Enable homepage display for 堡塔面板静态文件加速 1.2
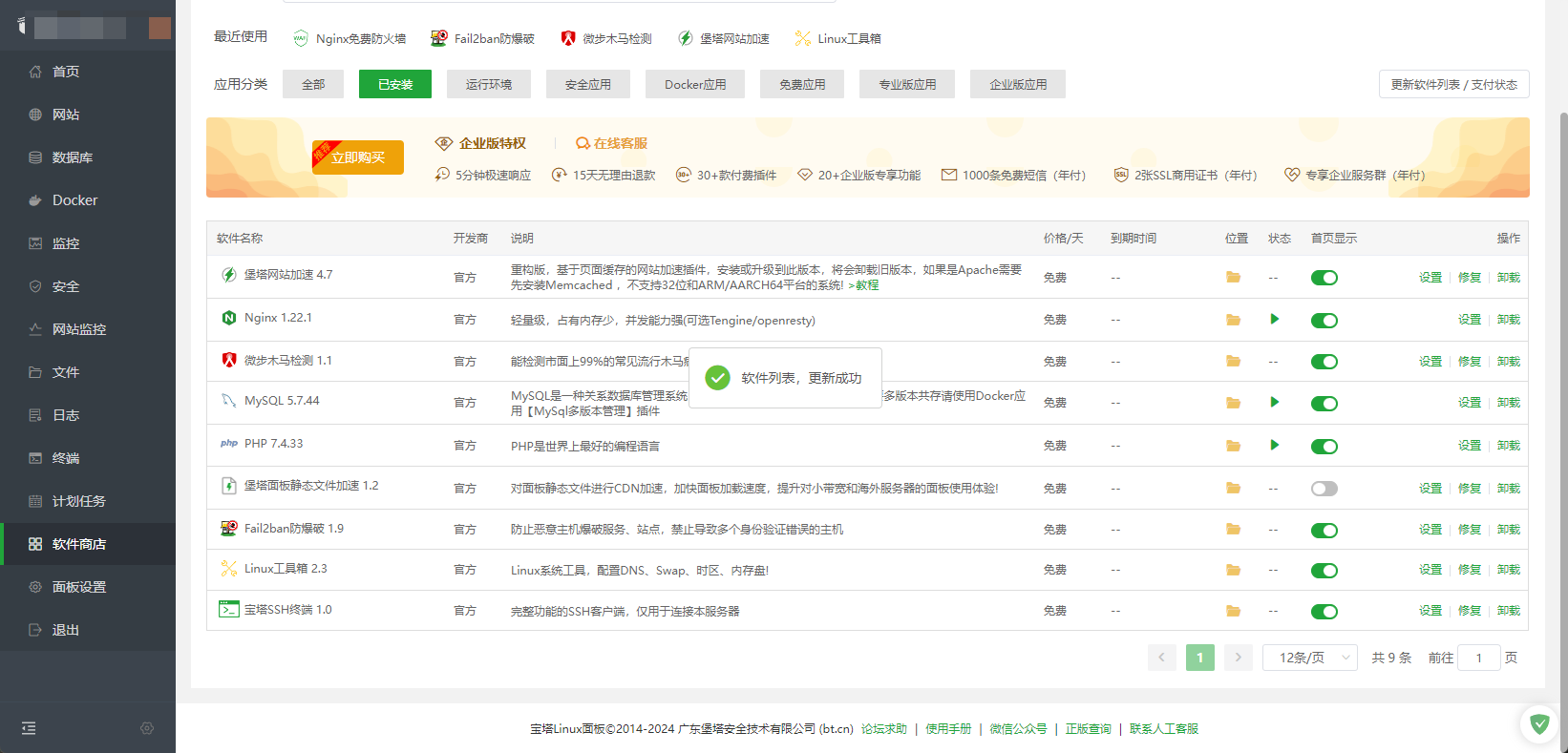Screen dimensions: 1568x753 tap(1324, 489)
